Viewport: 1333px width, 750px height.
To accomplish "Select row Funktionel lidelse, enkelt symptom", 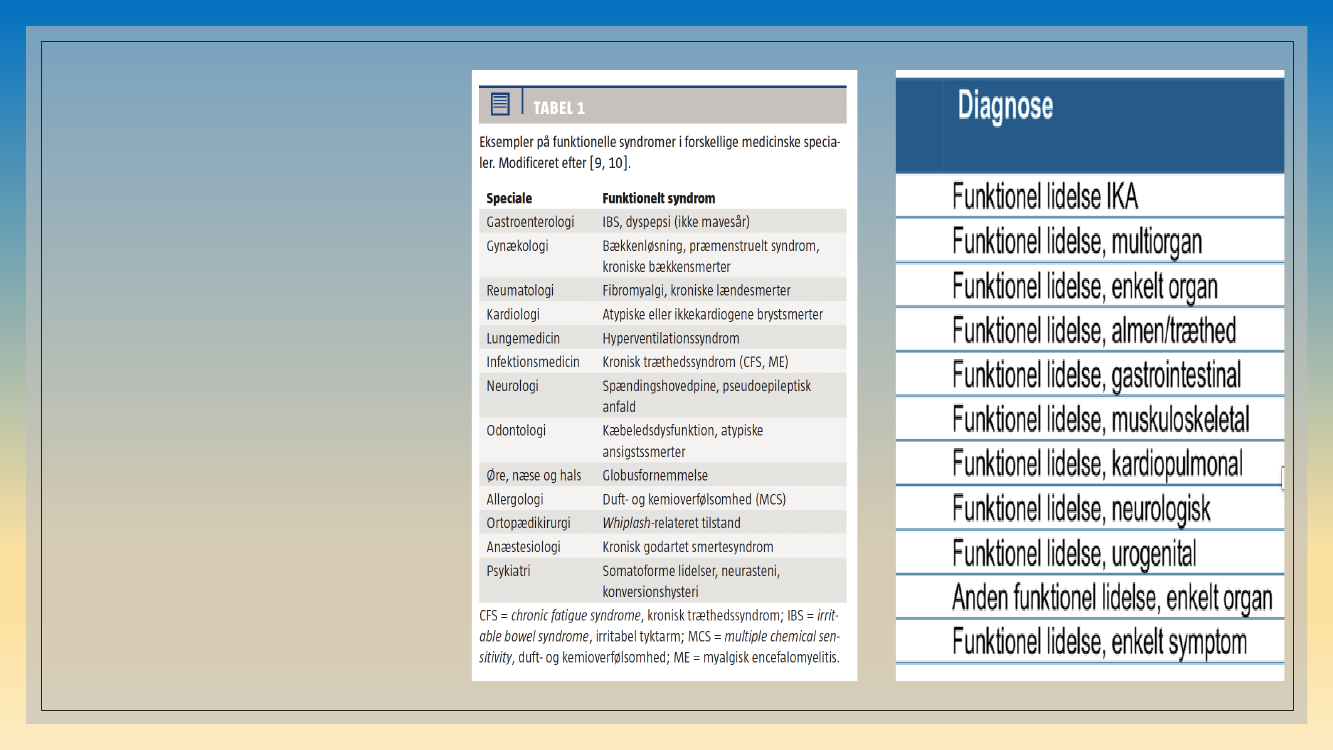I will (x=1090, y=641).
